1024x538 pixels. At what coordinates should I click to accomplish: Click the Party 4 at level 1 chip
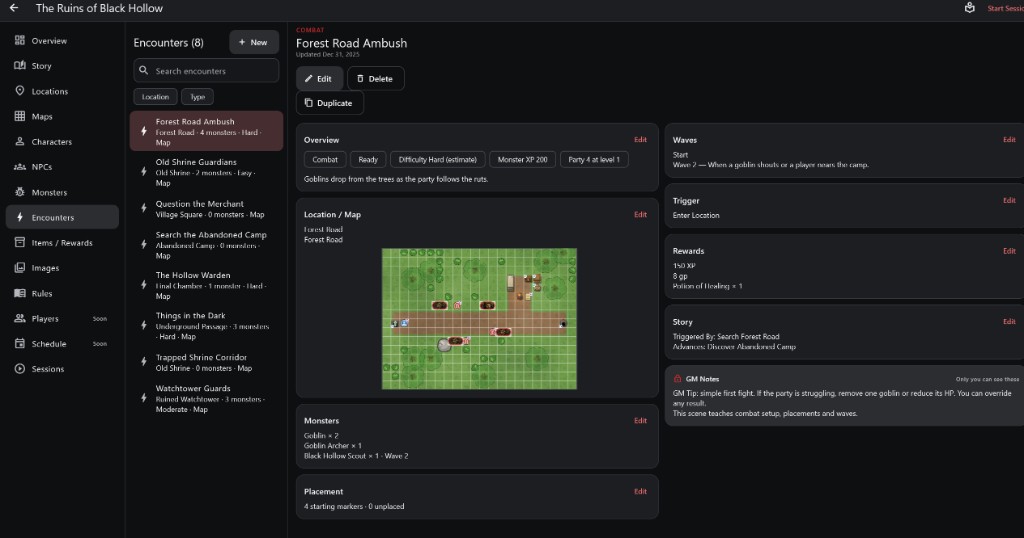coord(594,159)
